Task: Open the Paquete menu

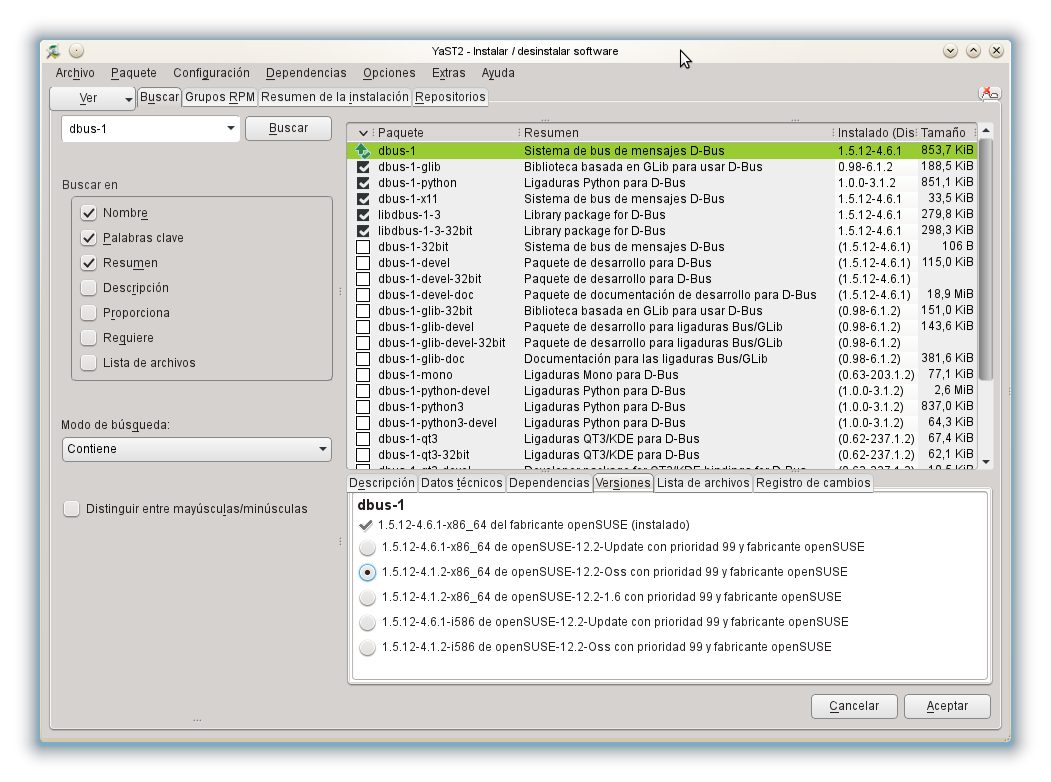Action: point(134,73)
